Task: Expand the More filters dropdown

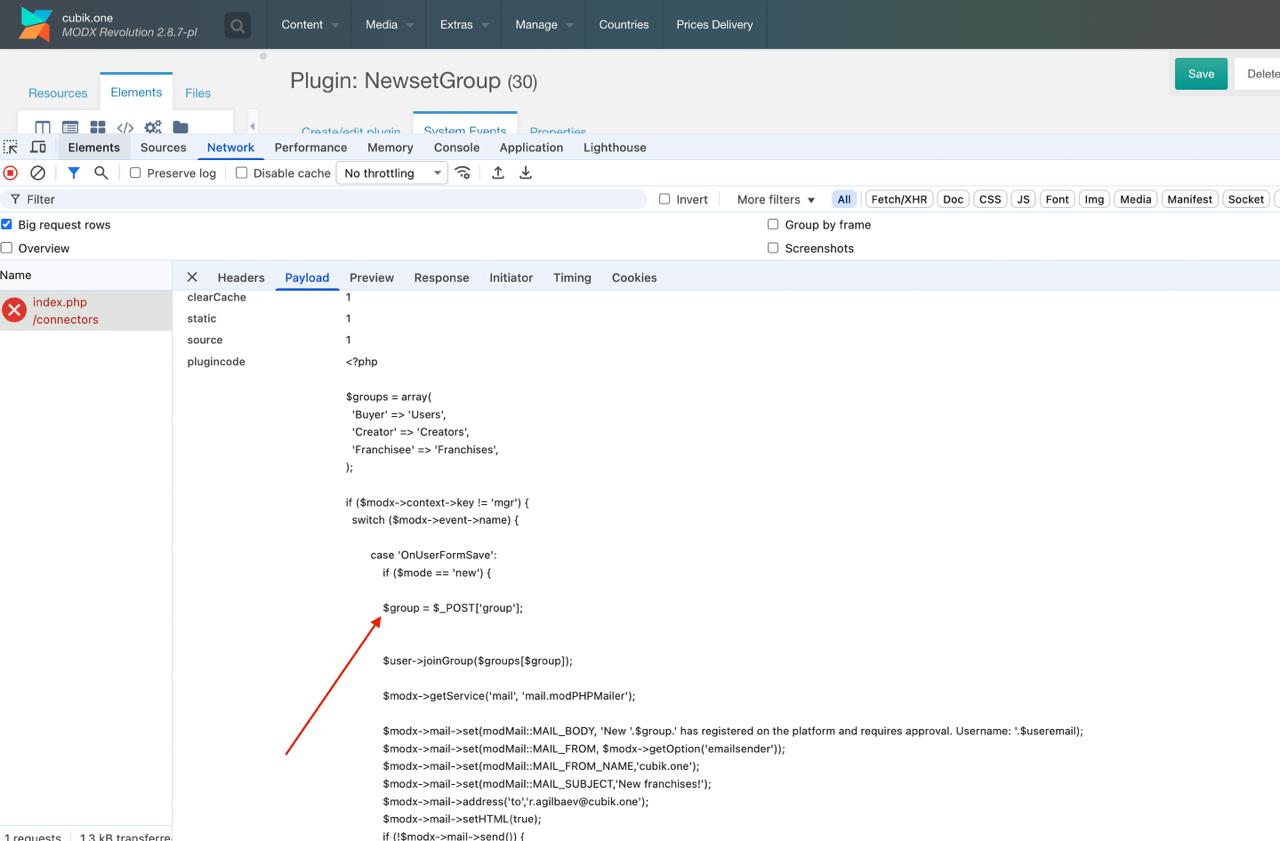Action: click(775, 199)
